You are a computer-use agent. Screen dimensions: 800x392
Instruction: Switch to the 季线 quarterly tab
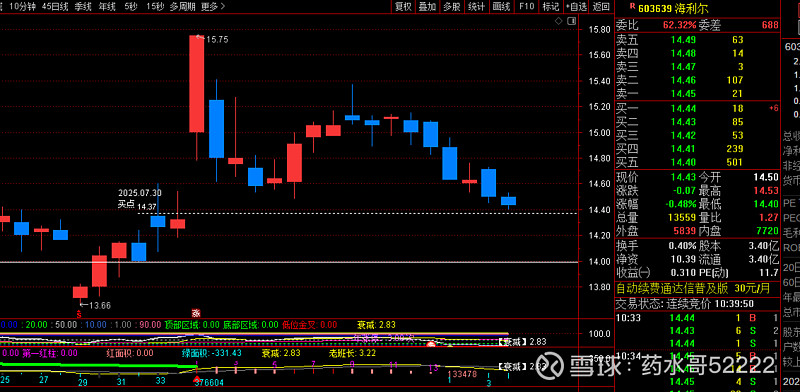point(83,7)
